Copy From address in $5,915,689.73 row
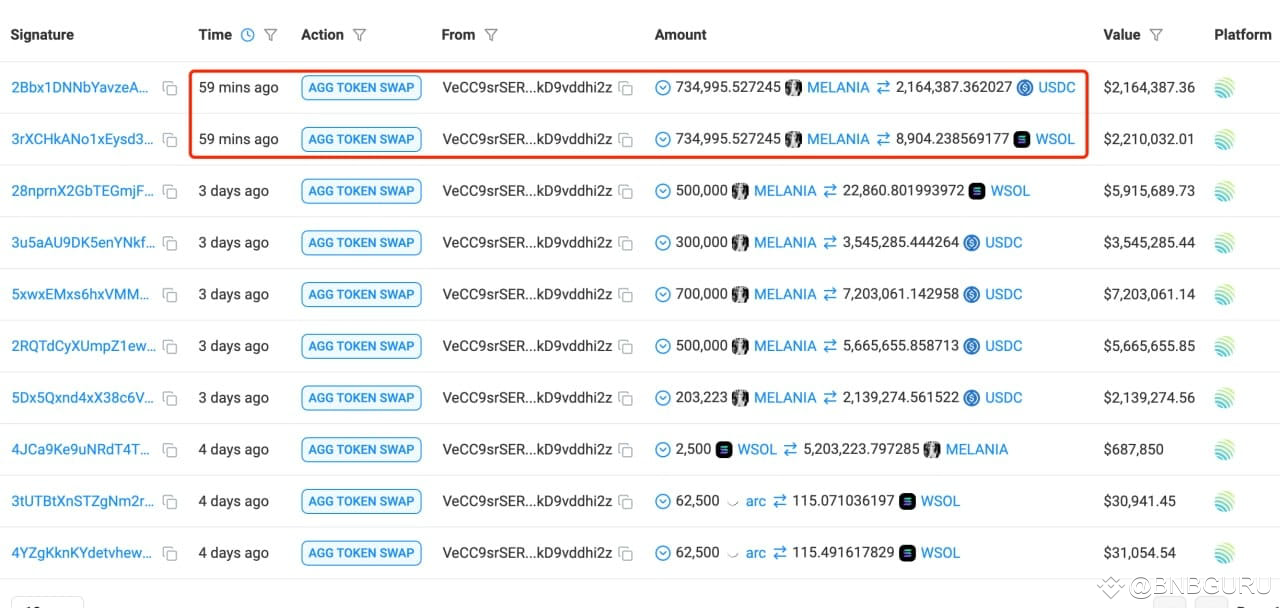The width and height of the screenshot is (1280, 608). pos(625,191)
